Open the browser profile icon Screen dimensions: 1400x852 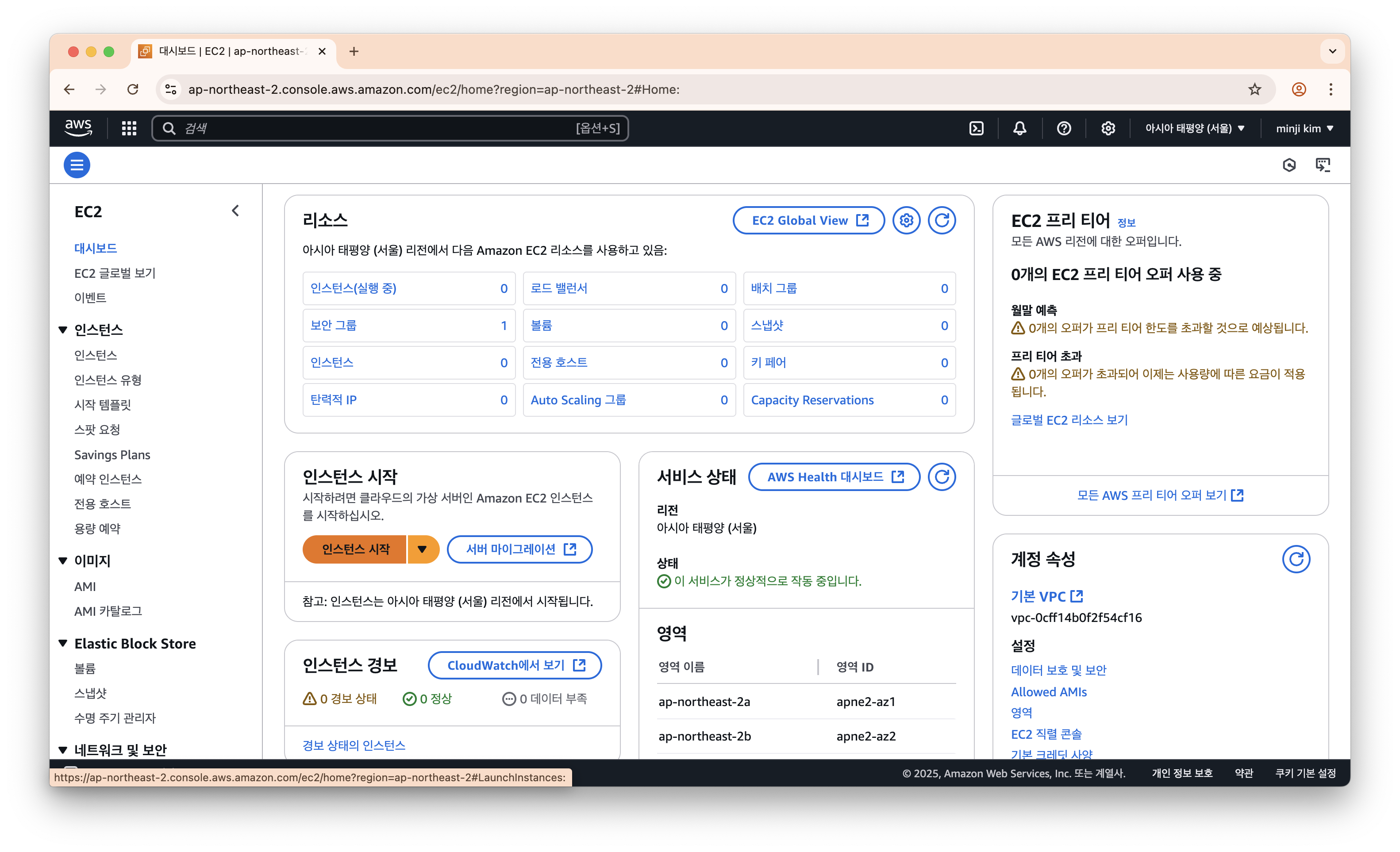click(x=1299, y=89)
